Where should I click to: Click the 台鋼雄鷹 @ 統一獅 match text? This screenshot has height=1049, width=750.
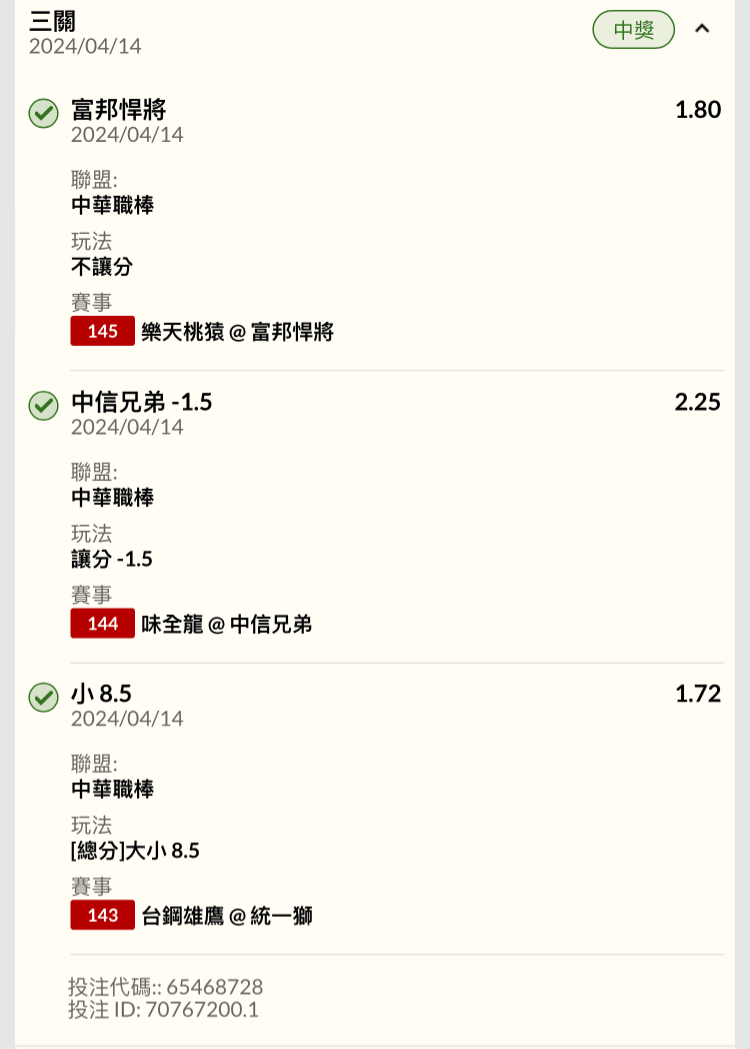pyautogui.click(x=227, y=916)
